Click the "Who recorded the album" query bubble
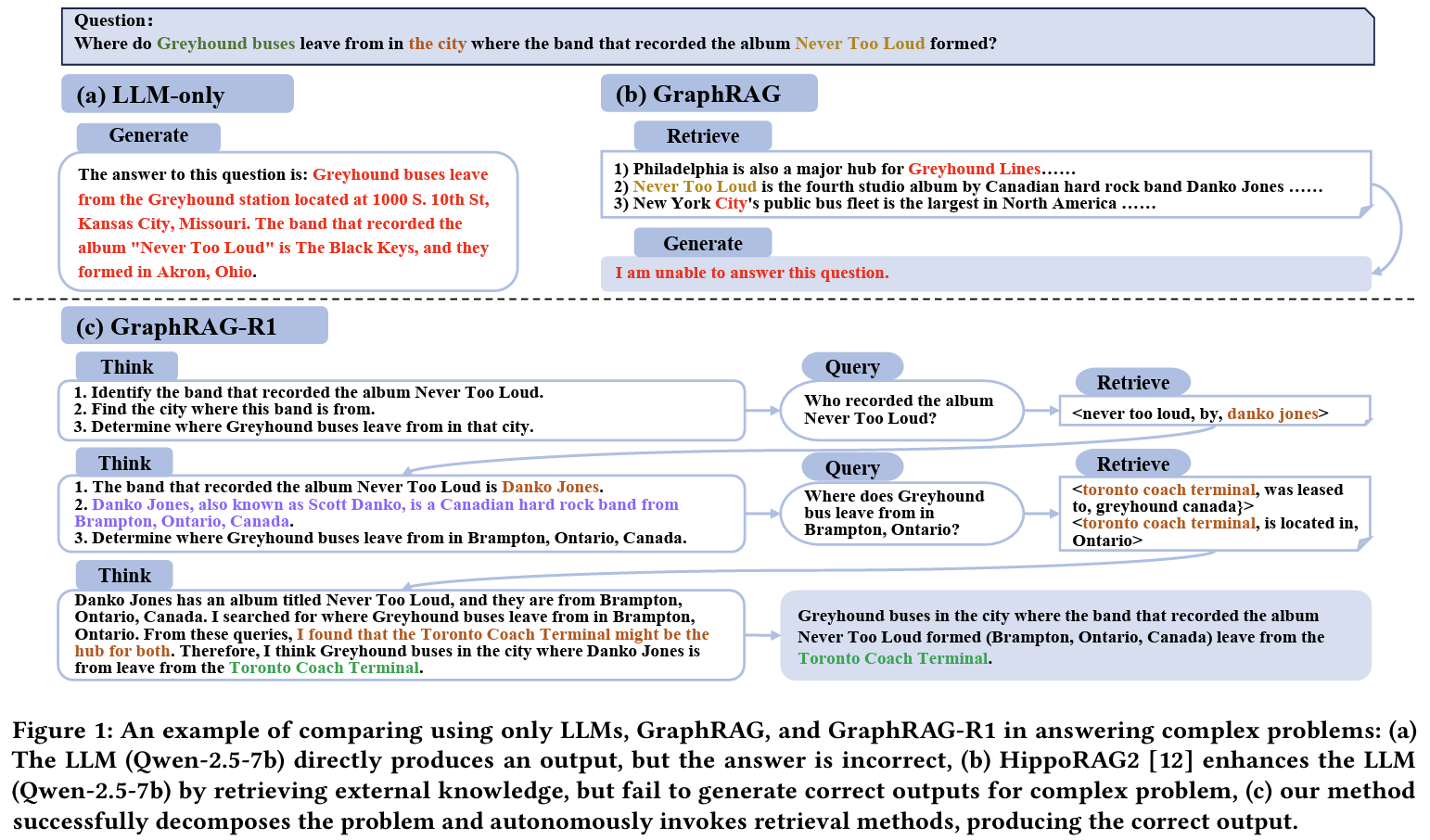Screen dimensions: 1430x840 [900, 410]
